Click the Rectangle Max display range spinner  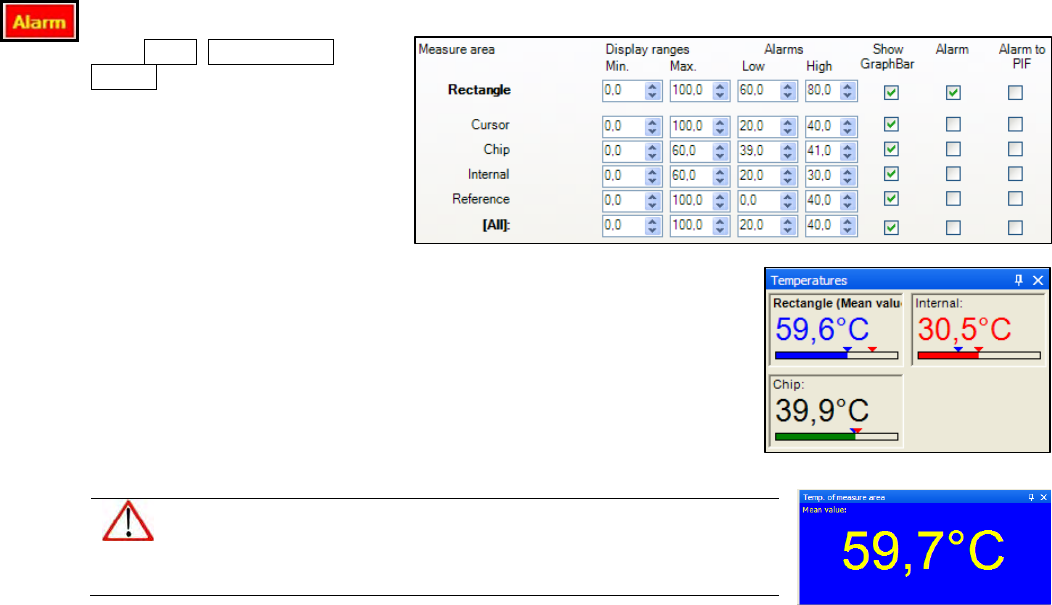720,92
